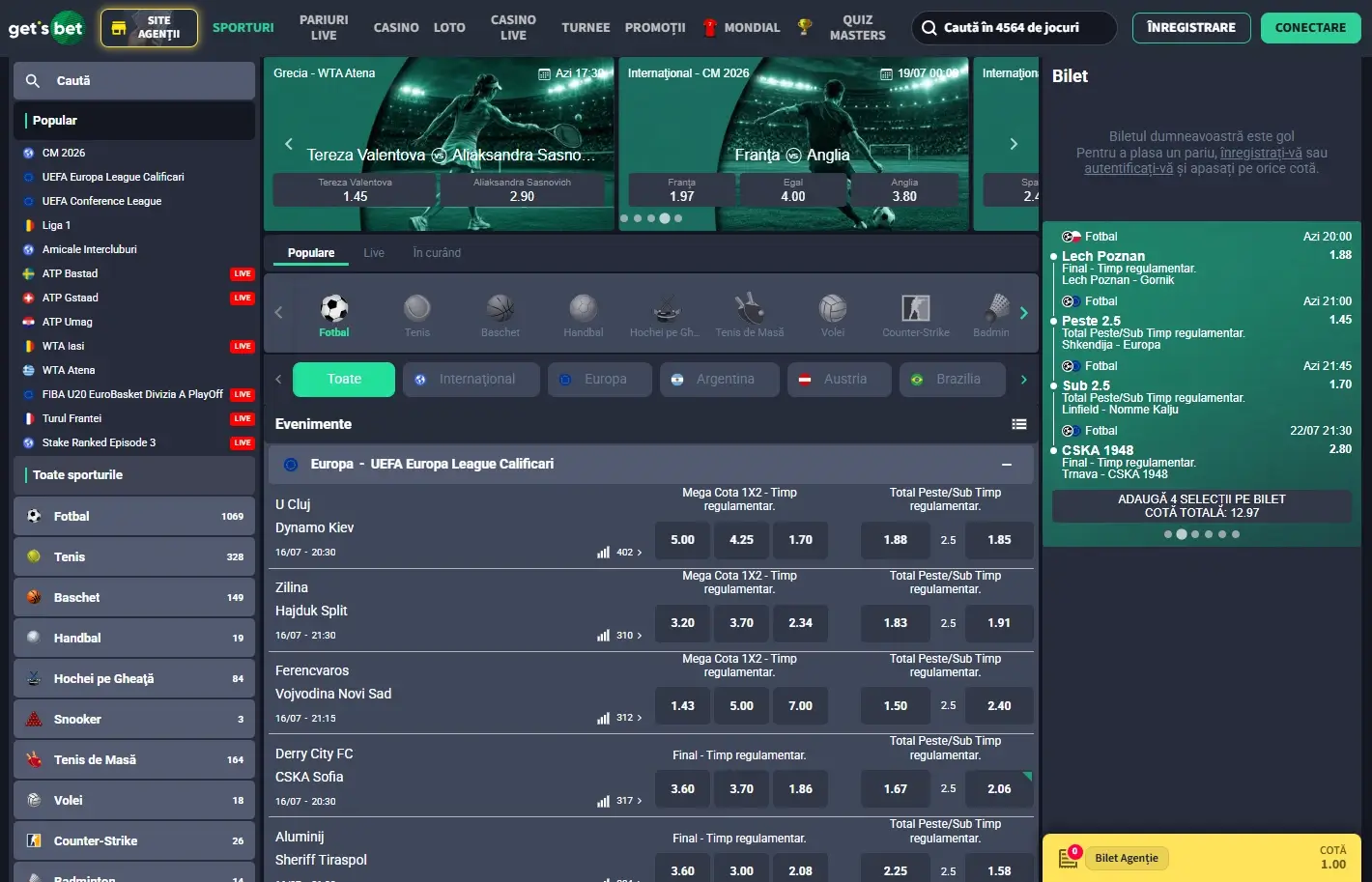Click the last suggested-ticket pagination dot

[1236, 534]
